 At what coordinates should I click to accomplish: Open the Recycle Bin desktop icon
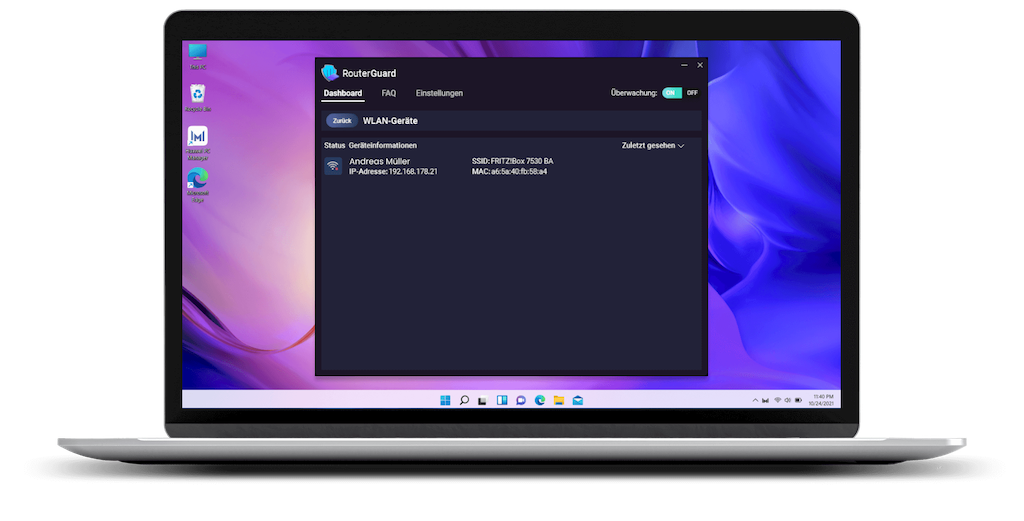click(x=198, y=94)
